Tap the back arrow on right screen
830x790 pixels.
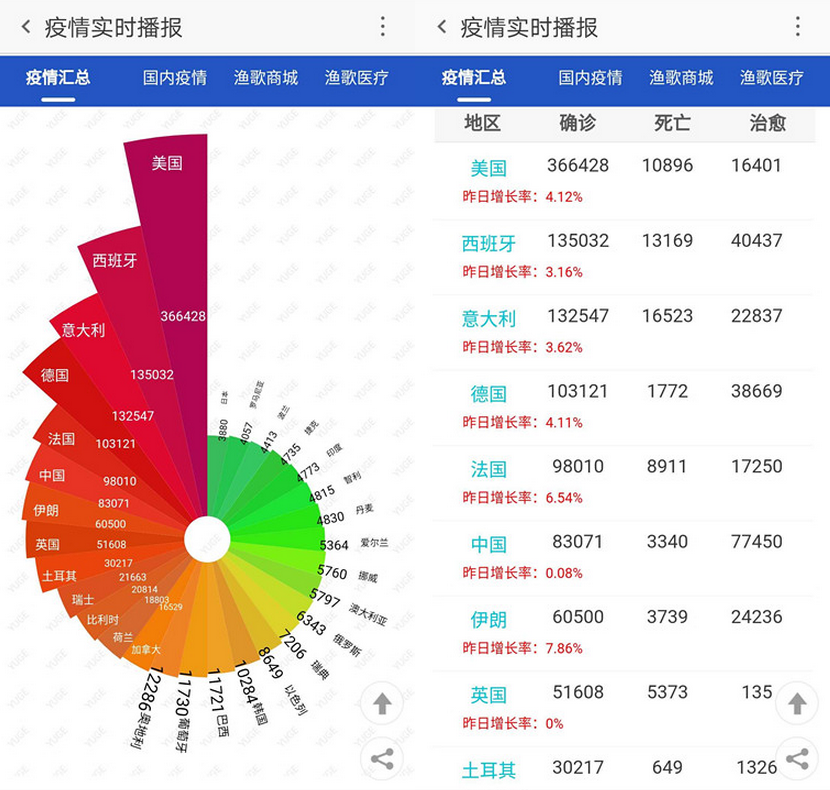(442, 27)
